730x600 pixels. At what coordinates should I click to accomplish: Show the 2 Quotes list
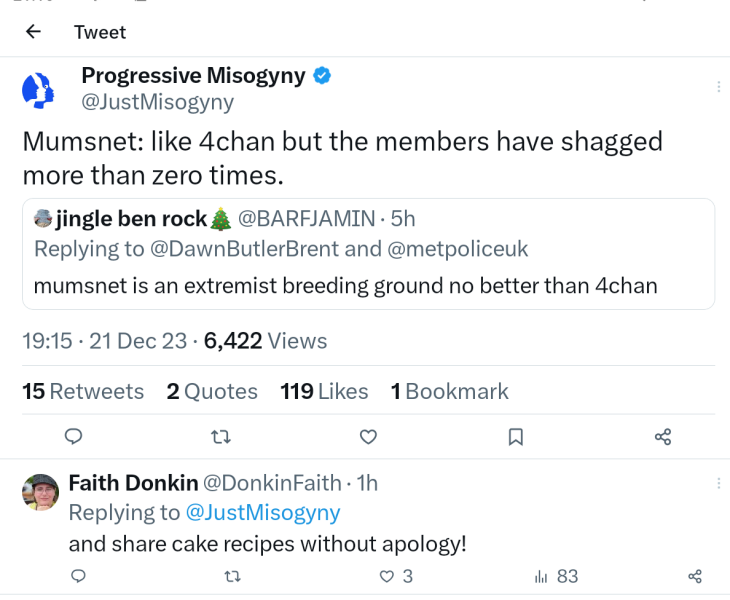(x=212, y=392)
